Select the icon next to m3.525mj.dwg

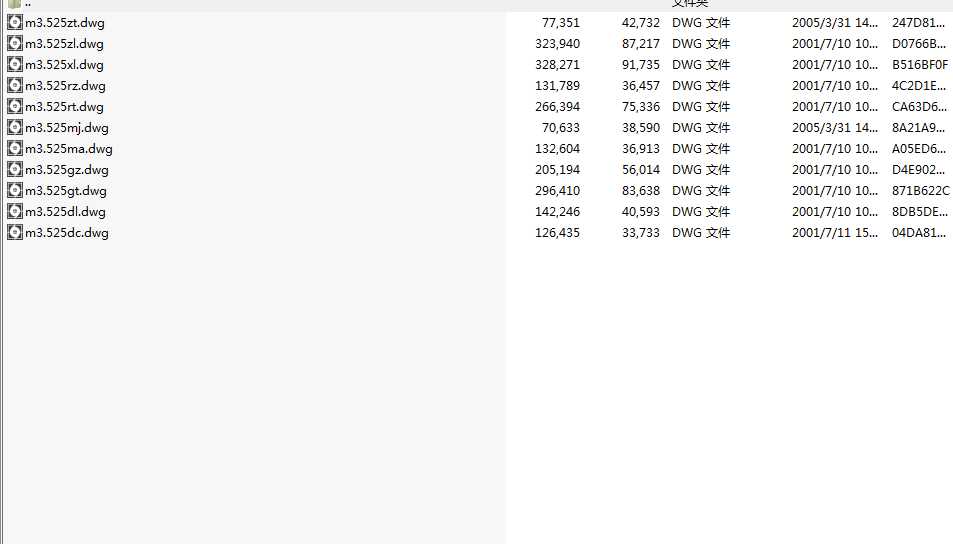click(15, 127)
